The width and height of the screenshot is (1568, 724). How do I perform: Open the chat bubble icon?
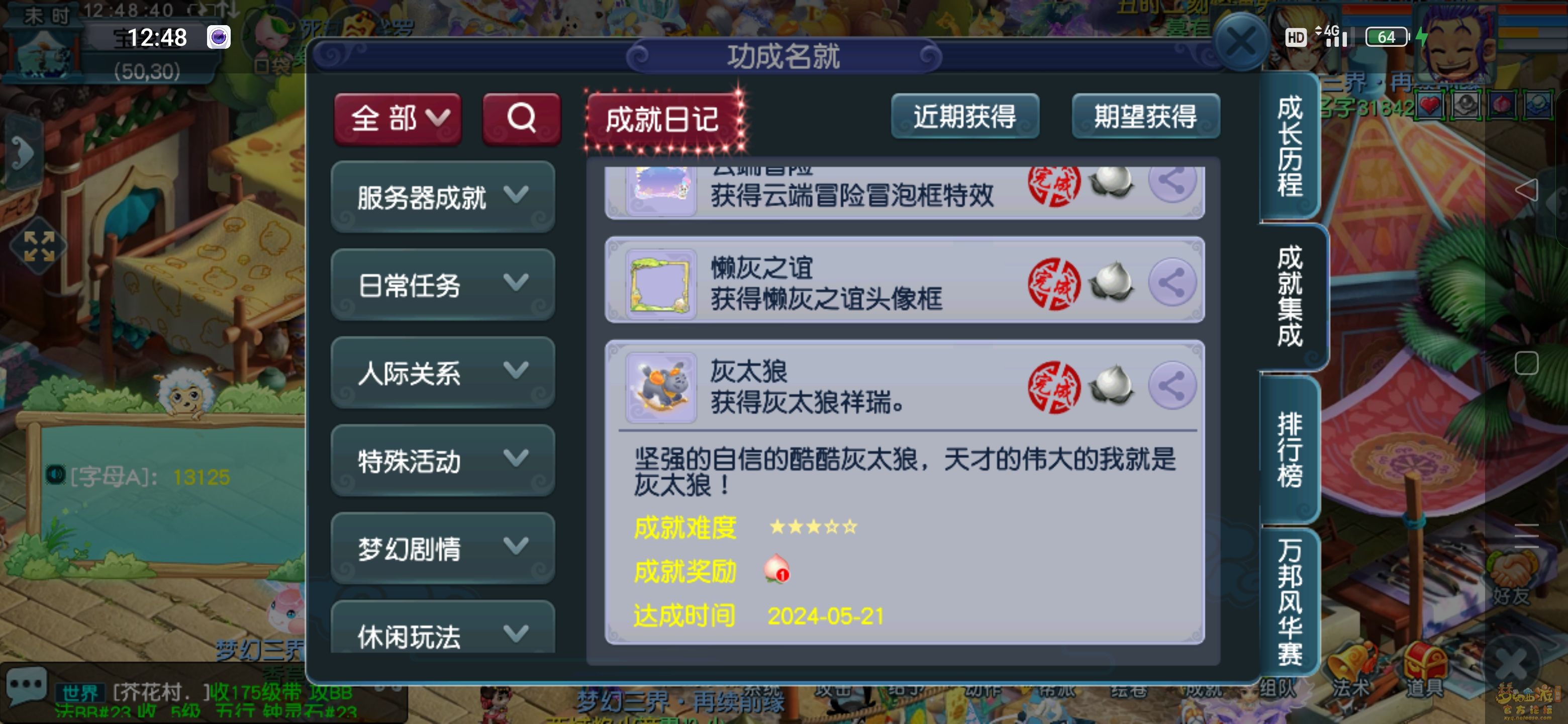click(x=26, y=686)
